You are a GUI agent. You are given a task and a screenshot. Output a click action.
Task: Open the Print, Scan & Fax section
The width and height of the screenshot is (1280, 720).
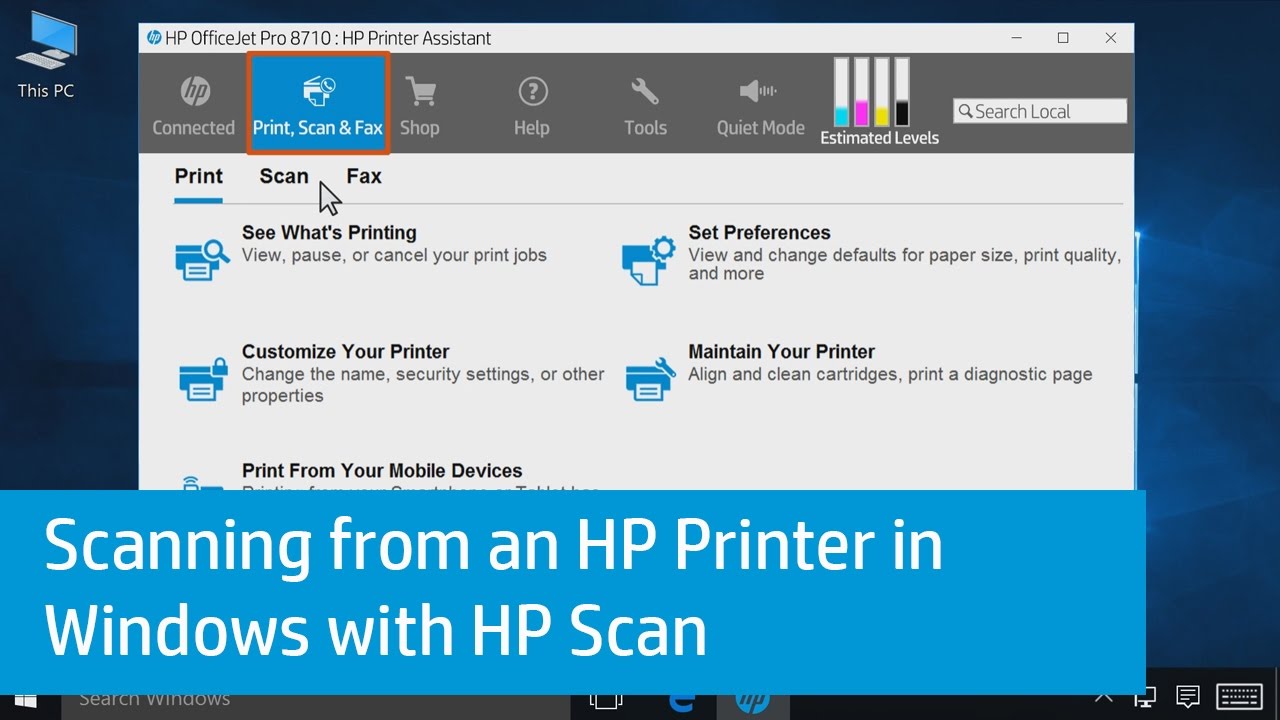tap(318, 104)
